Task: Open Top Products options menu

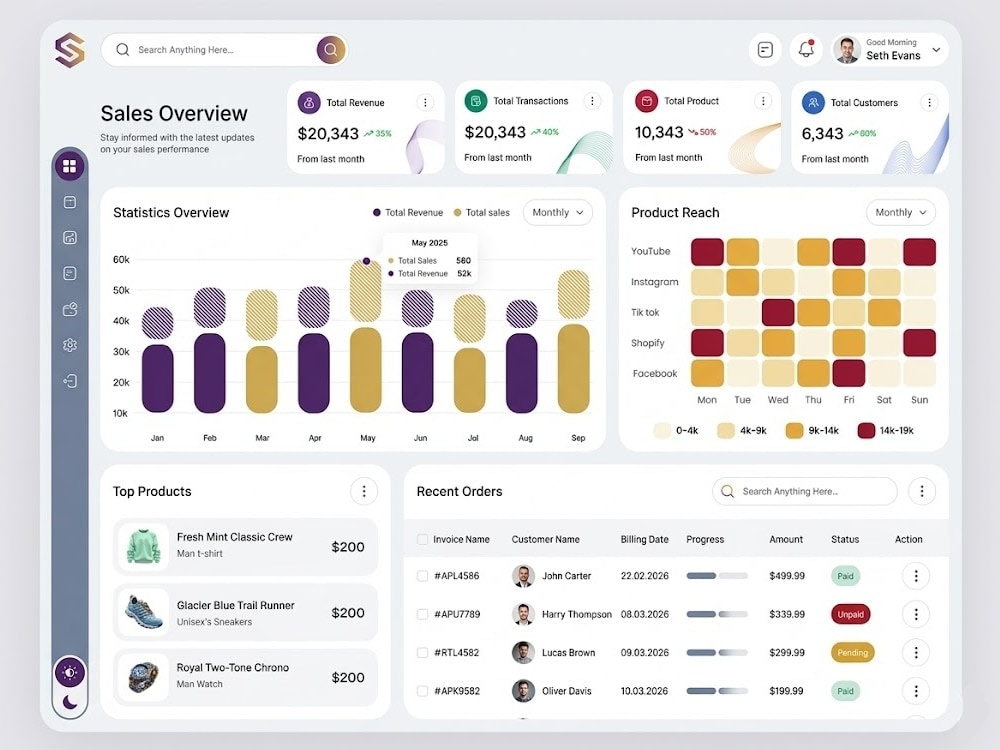Action: (364, 491)
